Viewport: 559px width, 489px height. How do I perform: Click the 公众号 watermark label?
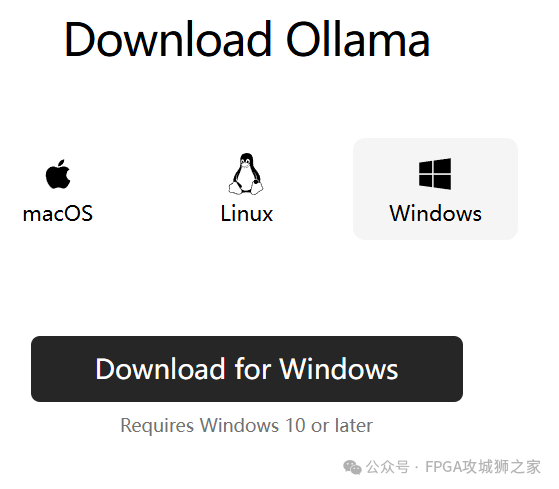pos(388,467)
